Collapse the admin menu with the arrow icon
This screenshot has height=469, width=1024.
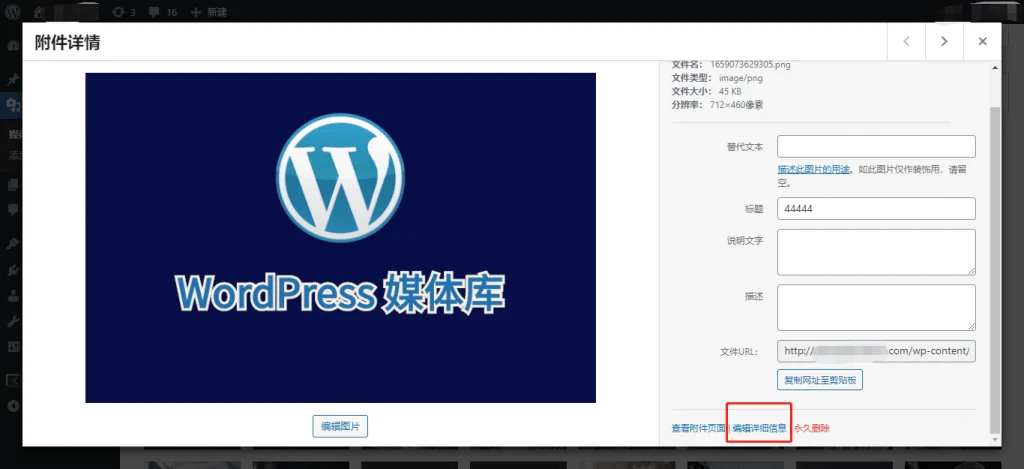[12, 406]
